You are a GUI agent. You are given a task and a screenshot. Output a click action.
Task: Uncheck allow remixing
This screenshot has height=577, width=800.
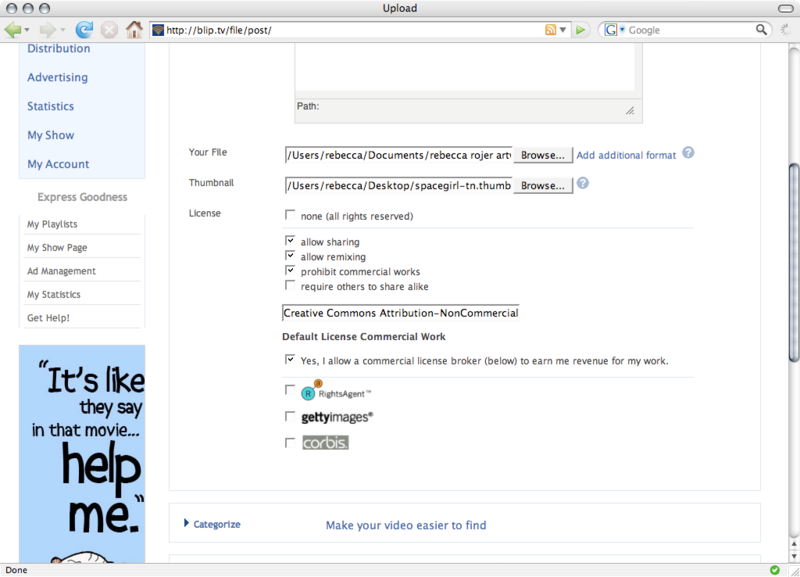coord(290,255)
